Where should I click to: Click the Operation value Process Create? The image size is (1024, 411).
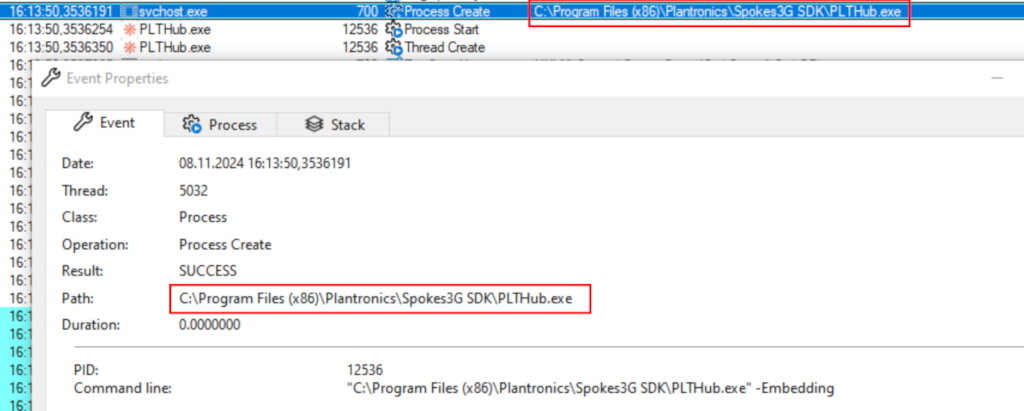[x=225, y=244]
